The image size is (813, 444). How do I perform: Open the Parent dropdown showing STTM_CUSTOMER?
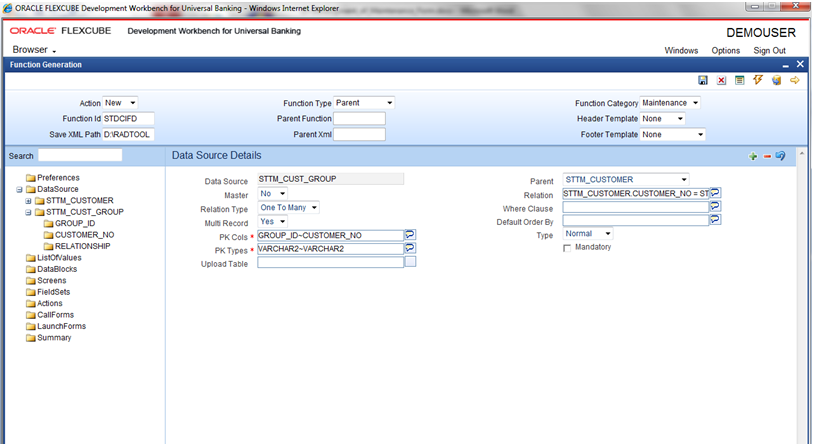pyautogui.click(x=626, y=179)
